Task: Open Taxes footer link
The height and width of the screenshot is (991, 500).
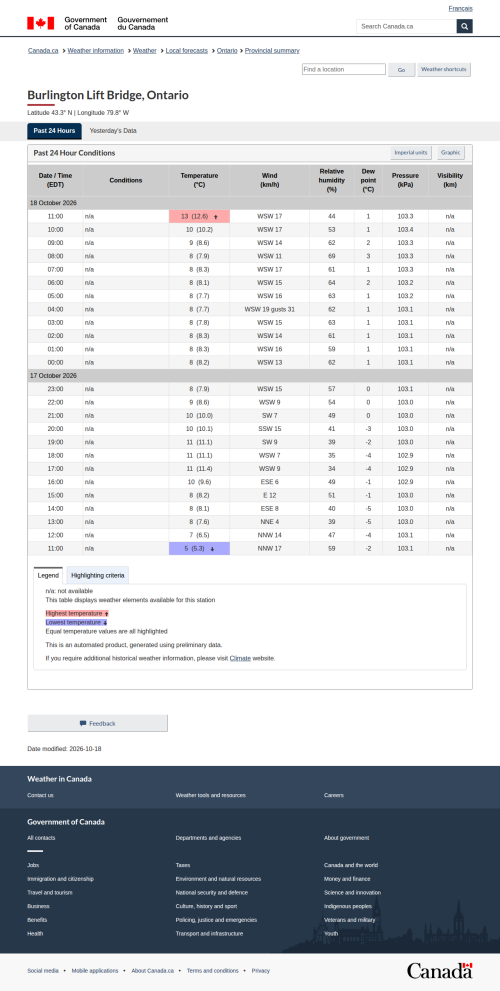Action: click(x=183, y=865)
